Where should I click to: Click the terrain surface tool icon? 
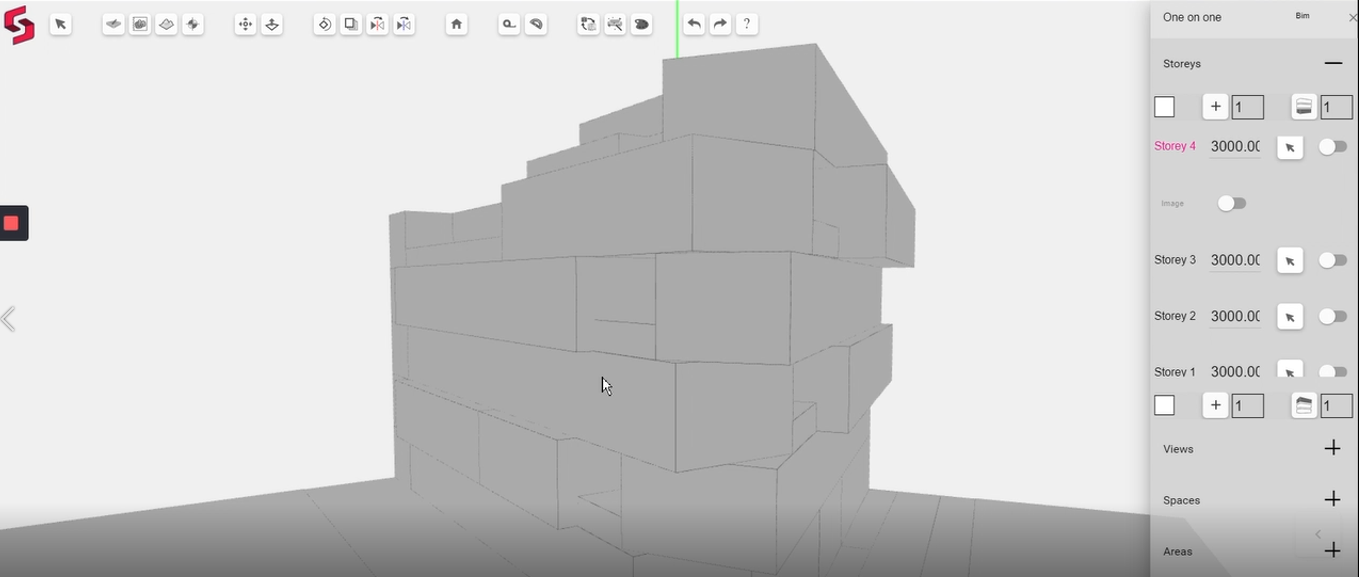[x=167, y=24]
